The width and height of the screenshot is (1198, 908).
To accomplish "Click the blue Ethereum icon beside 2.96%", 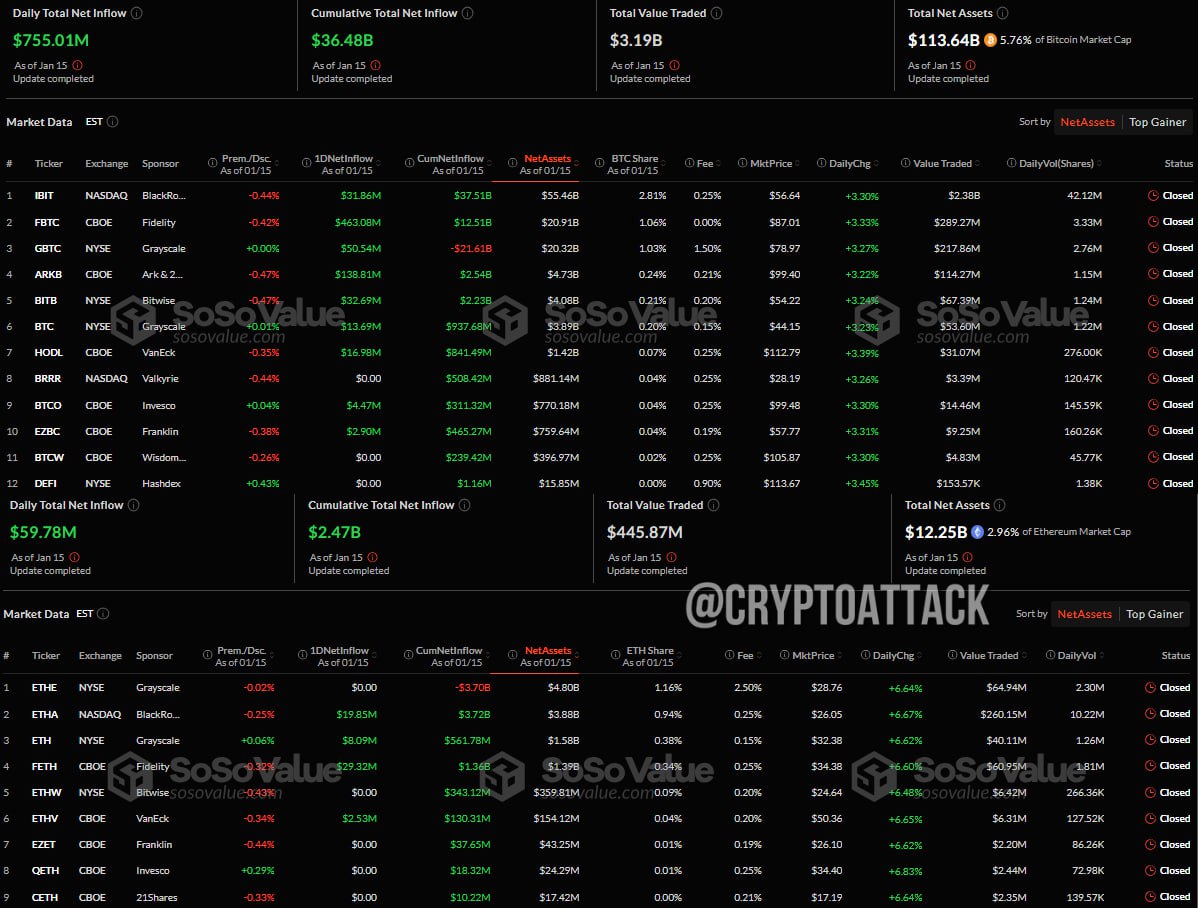I will (x=977, y=532).
